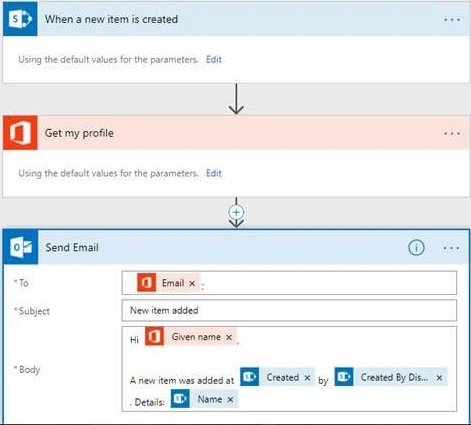Viewport: 471px width, 425px height.
Task: Open ellipsis menu for Get my profile
Action: click(x=452, y=134)
